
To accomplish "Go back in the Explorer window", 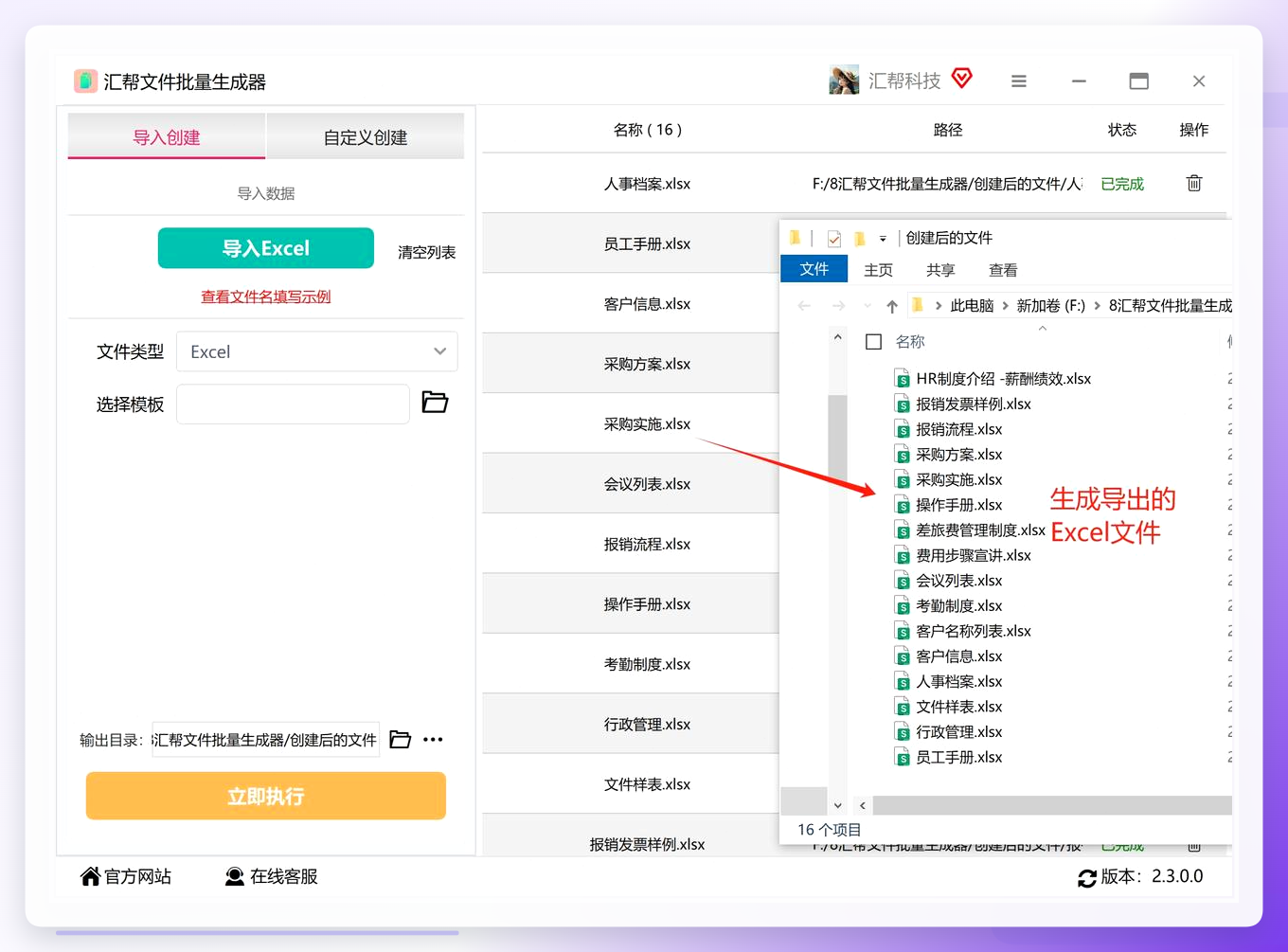I will point(805,305).
